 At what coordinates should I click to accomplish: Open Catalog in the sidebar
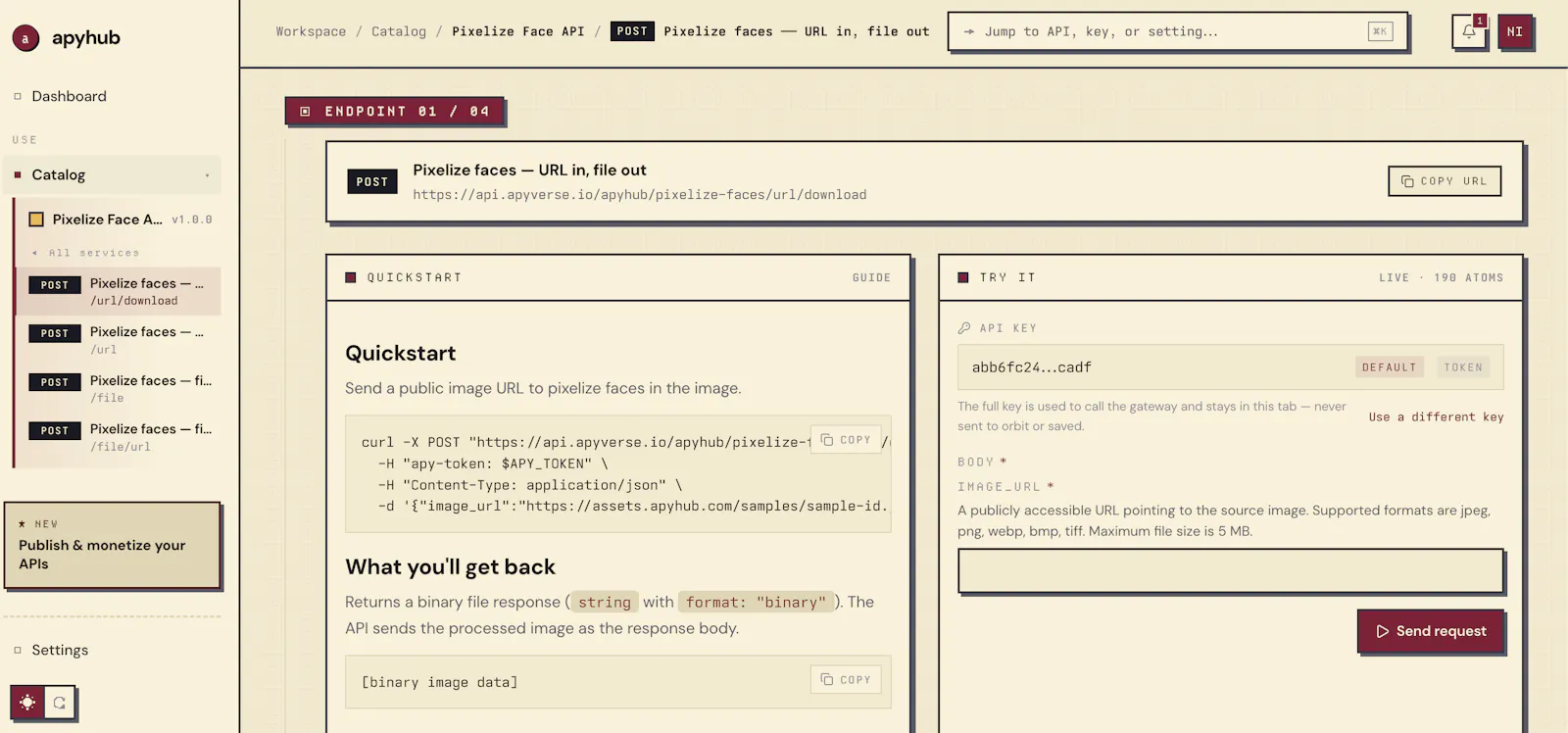click(x=113, y=175)
